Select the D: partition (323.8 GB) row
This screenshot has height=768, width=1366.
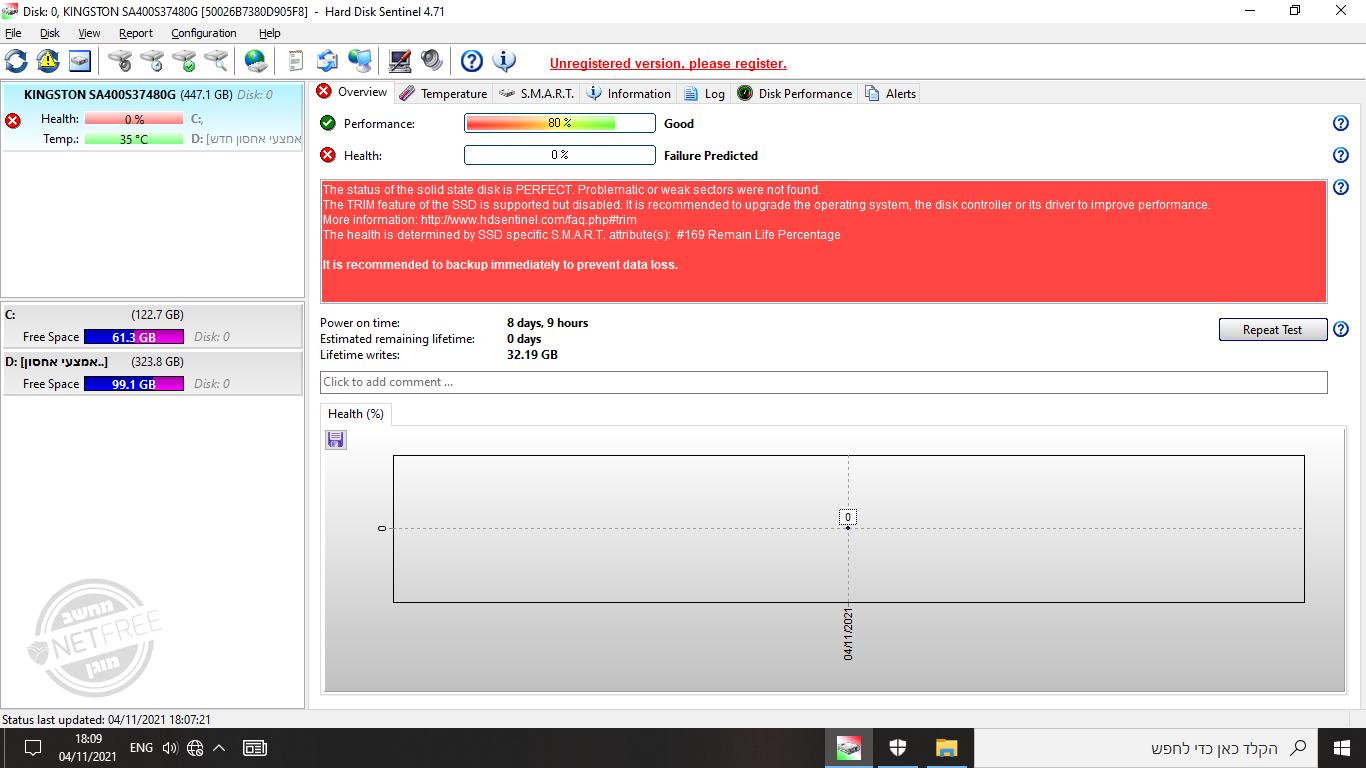pos(153,373)
